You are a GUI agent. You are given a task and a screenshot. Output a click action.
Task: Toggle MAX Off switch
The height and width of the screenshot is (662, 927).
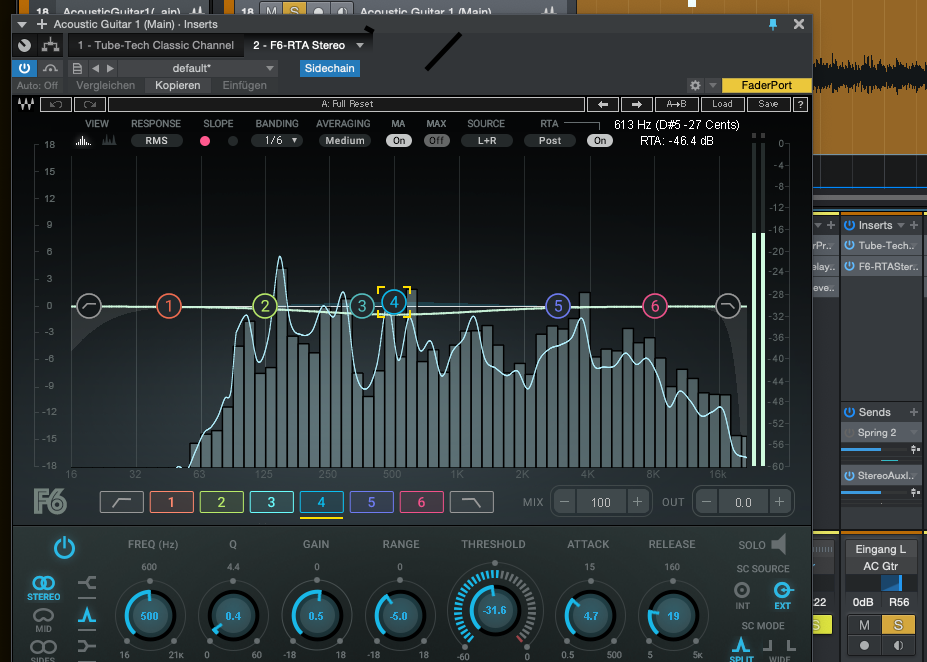[x=436, y=141]
